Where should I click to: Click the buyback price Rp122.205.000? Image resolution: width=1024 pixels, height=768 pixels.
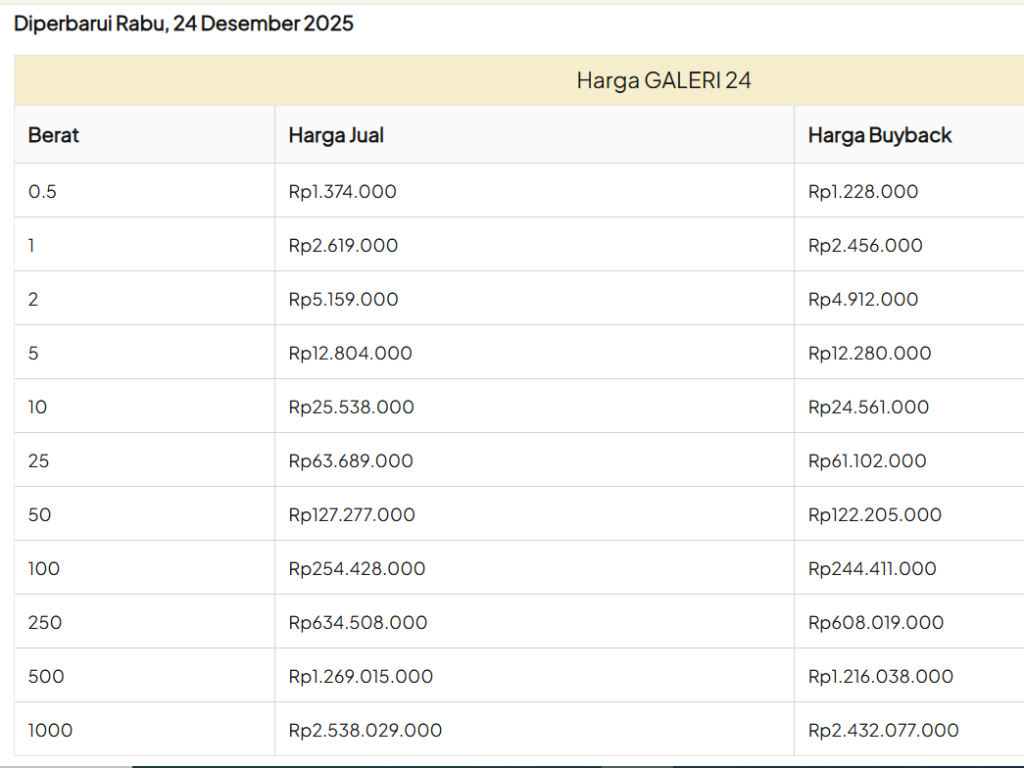pyautogui.click(x=875, y=516)
